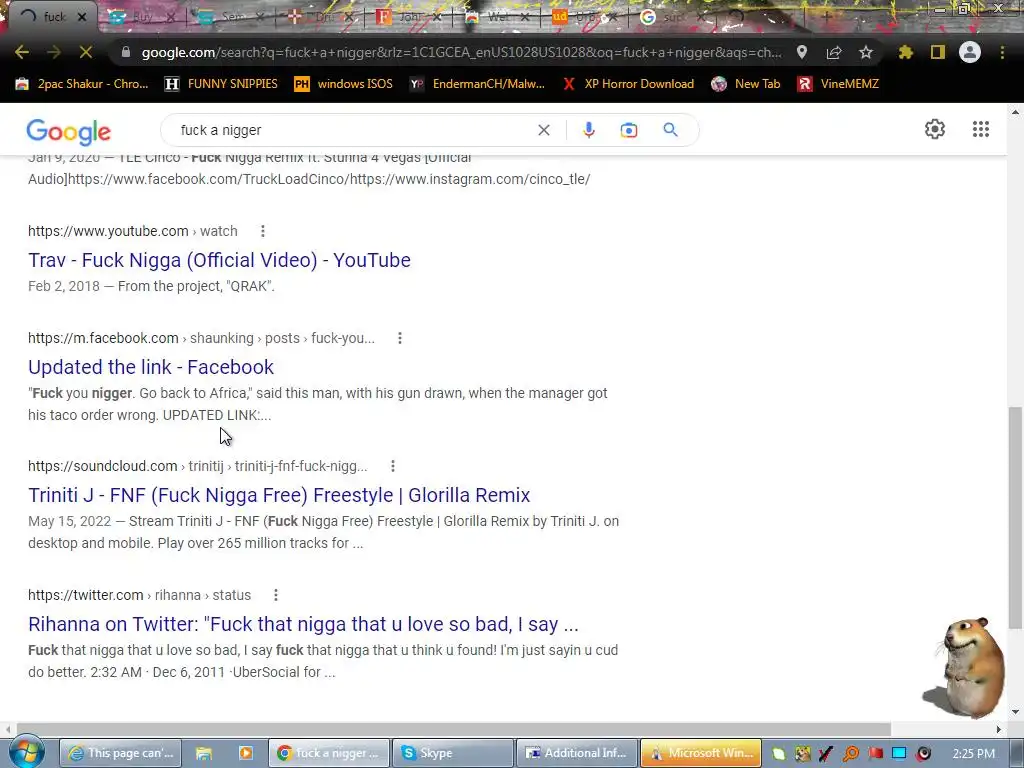Open a new browser tab with plus
This screenshot has height=768, width=1024.
[x=827, y=17]
